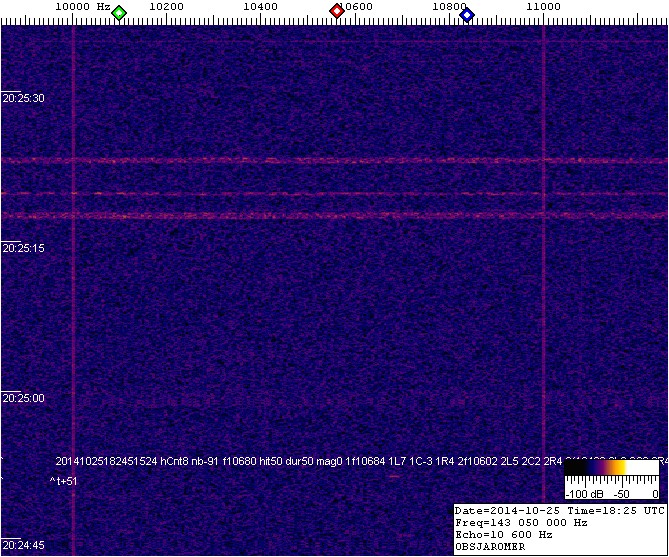Click the 10200 frequency axis label
Screen dimensions: 669x557
pyautogui.click(x=165, y=6)
